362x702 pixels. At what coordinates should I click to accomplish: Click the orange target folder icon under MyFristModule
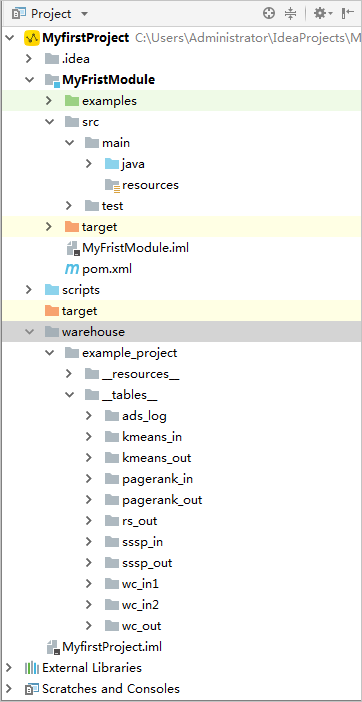(x=72, y=227)
